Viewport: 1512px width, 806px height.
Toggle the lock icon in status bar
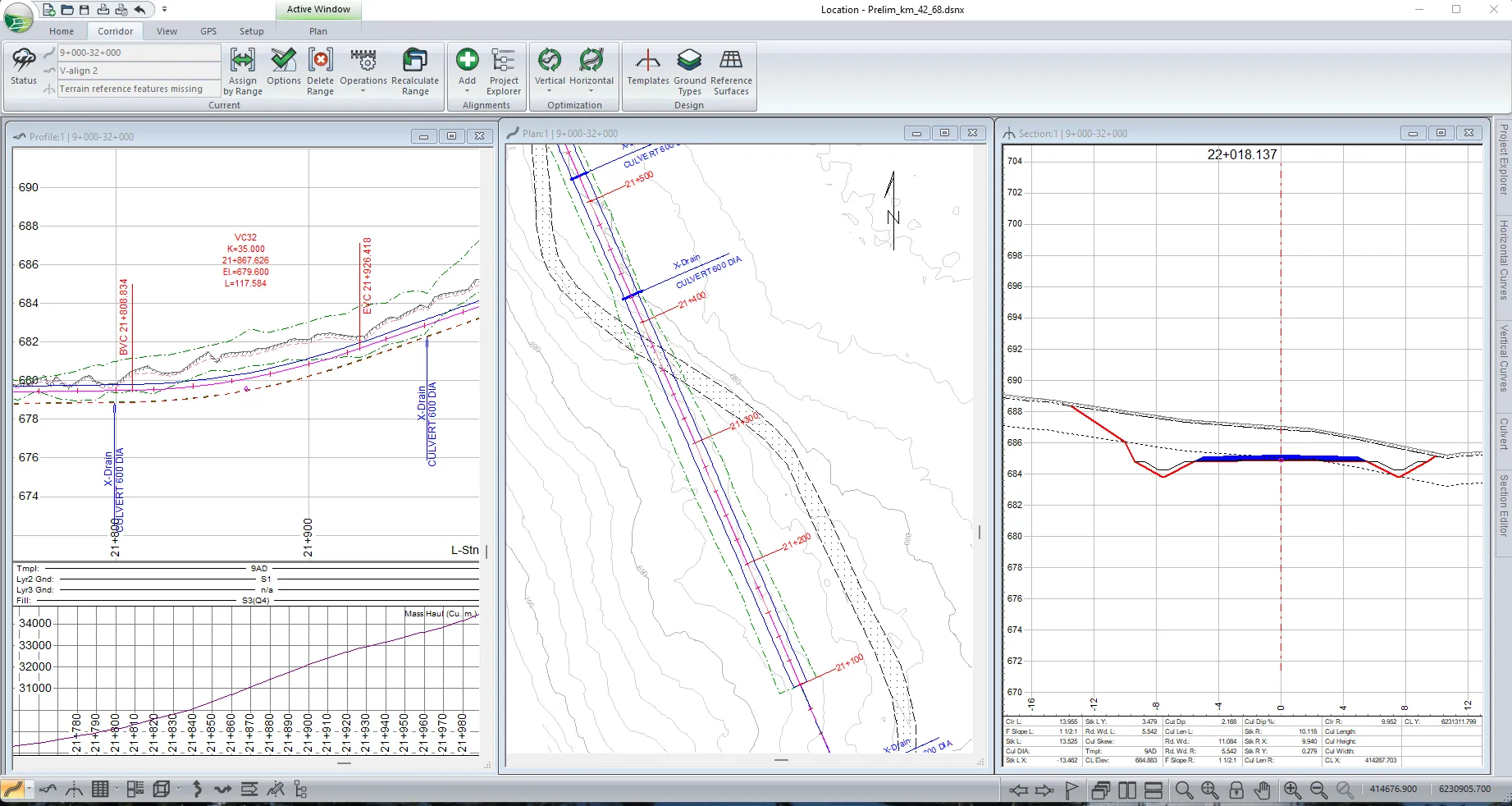1236,790
